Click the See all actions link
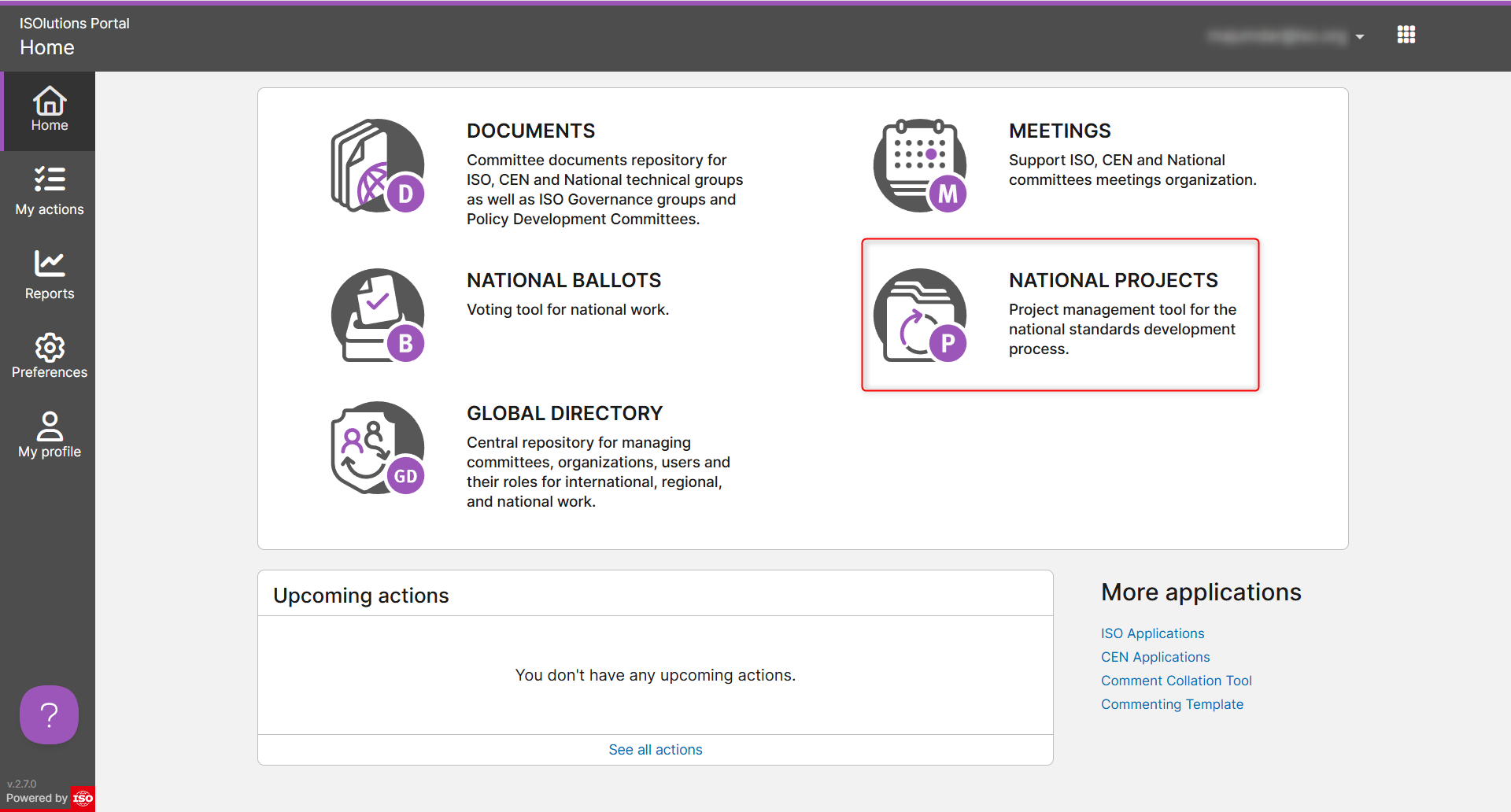 click(656, 750)
